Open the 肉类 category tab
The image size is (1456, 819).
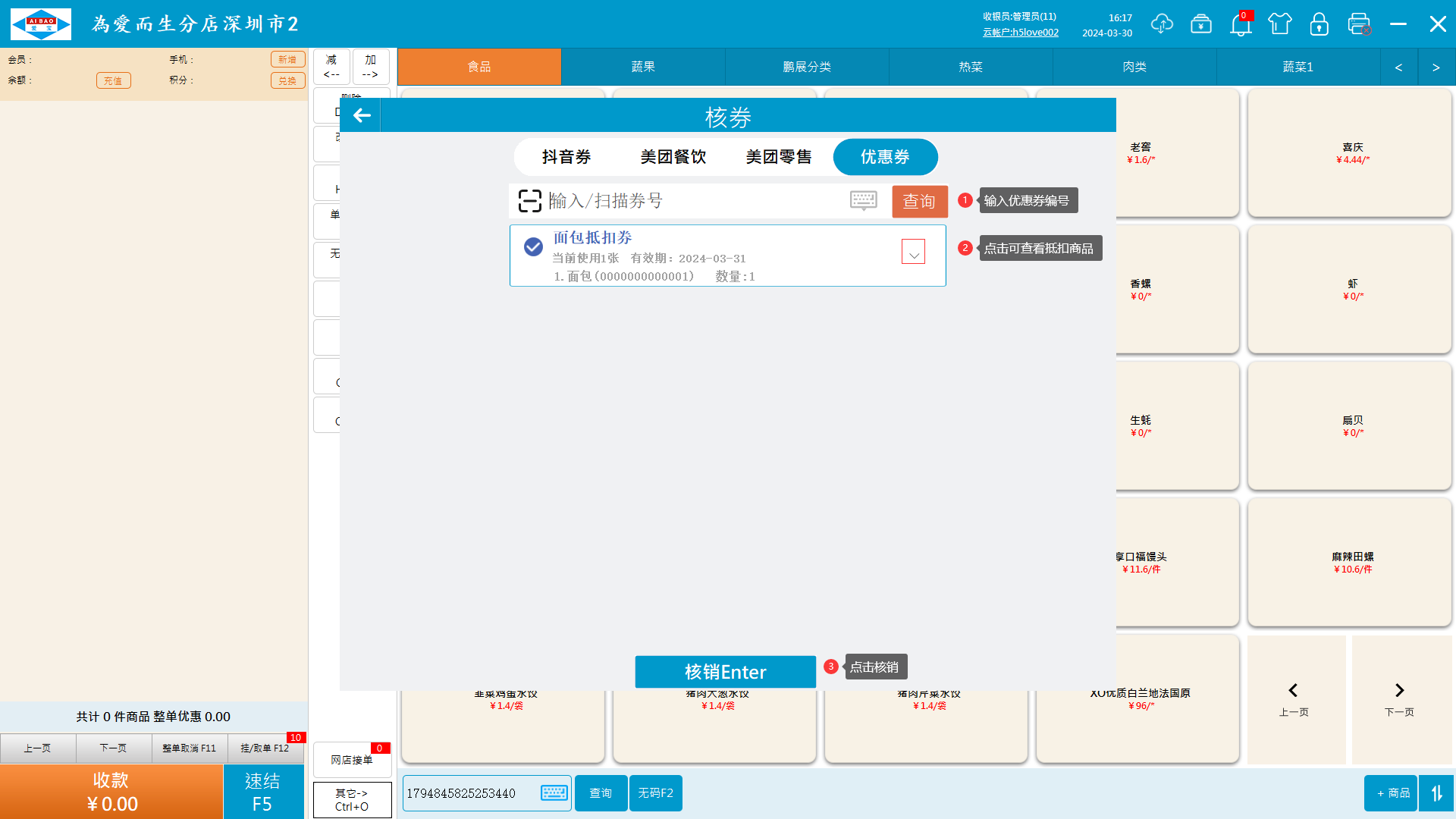pos(1134,67)
